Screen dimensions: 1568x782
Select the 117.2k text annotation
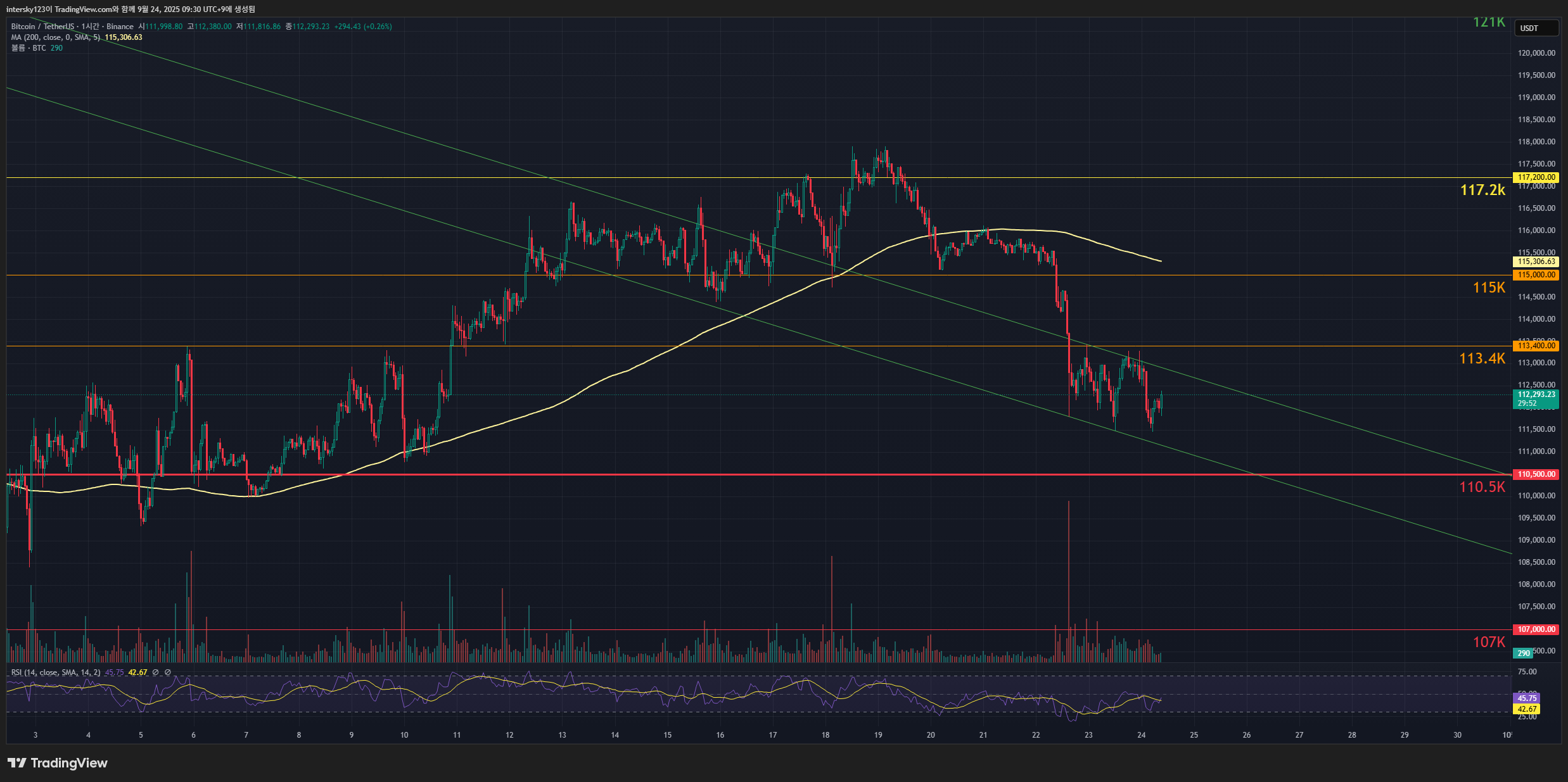pyautogui.click(x=1482, y=190)
